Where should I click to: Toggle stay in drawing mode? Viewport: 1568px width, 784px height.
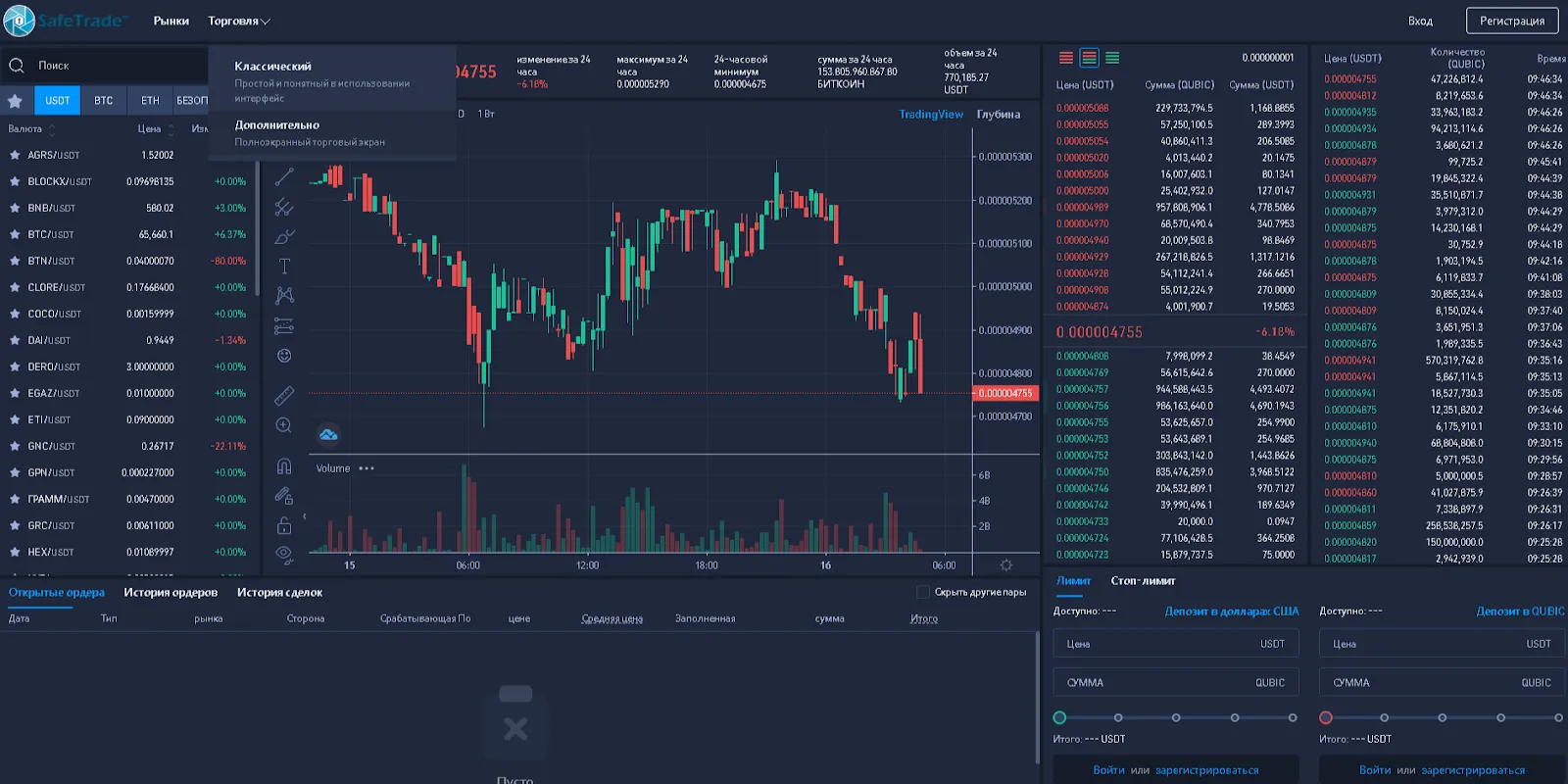tap(284, 496)
